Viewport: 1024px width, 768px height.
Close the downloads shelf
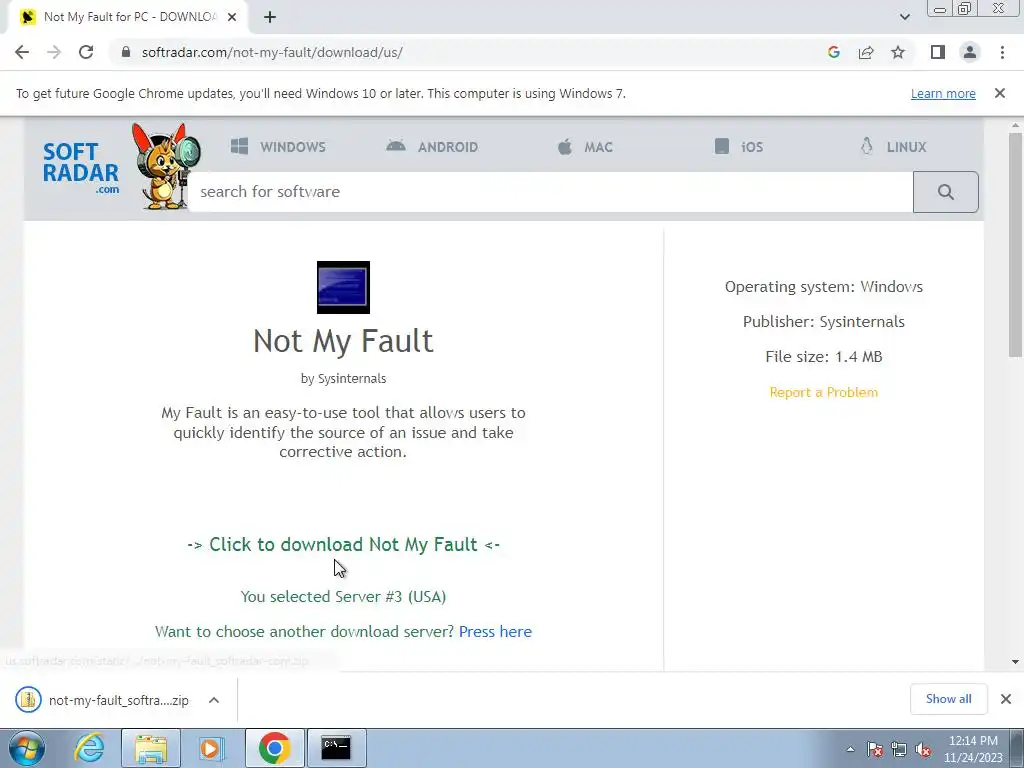coord(1006,699)
